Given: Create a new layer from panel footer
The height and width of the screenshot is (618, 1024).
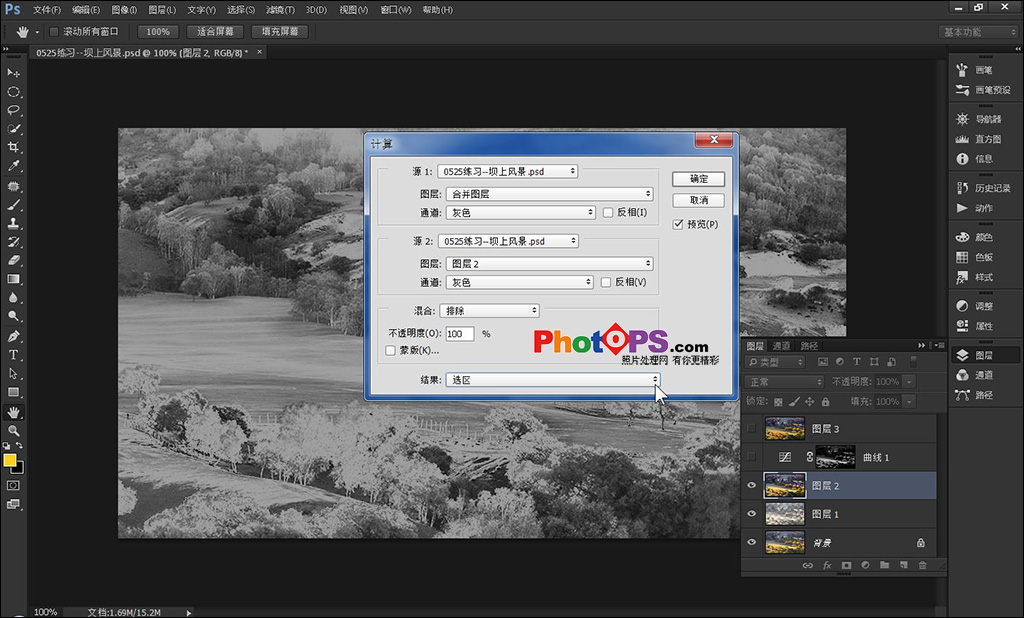Looking at the screenshot, I should click(x=903, y=565).
